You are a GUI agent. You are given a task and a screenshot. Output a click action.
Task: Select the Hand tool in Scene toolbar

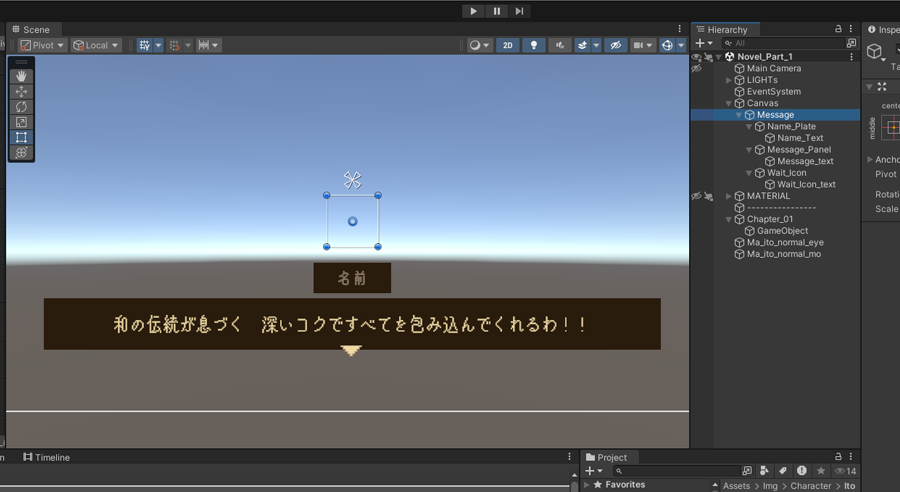tap(22, 76)
